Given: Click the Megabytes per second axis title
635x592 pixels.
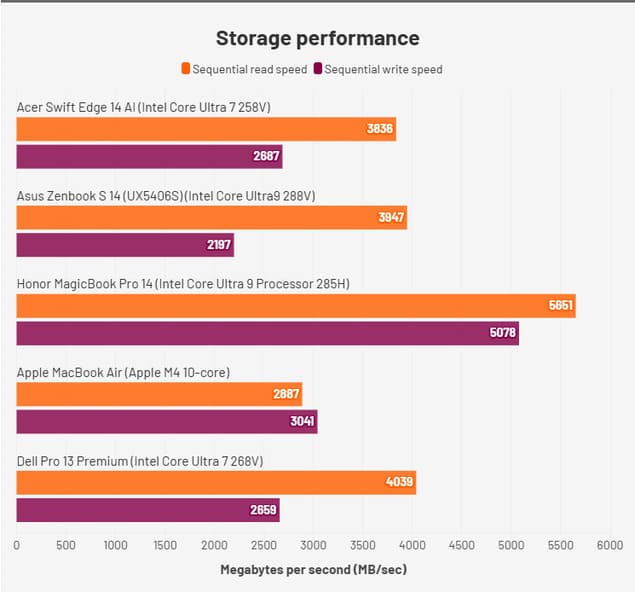Looking at the screenshot, I should [313, 570].
